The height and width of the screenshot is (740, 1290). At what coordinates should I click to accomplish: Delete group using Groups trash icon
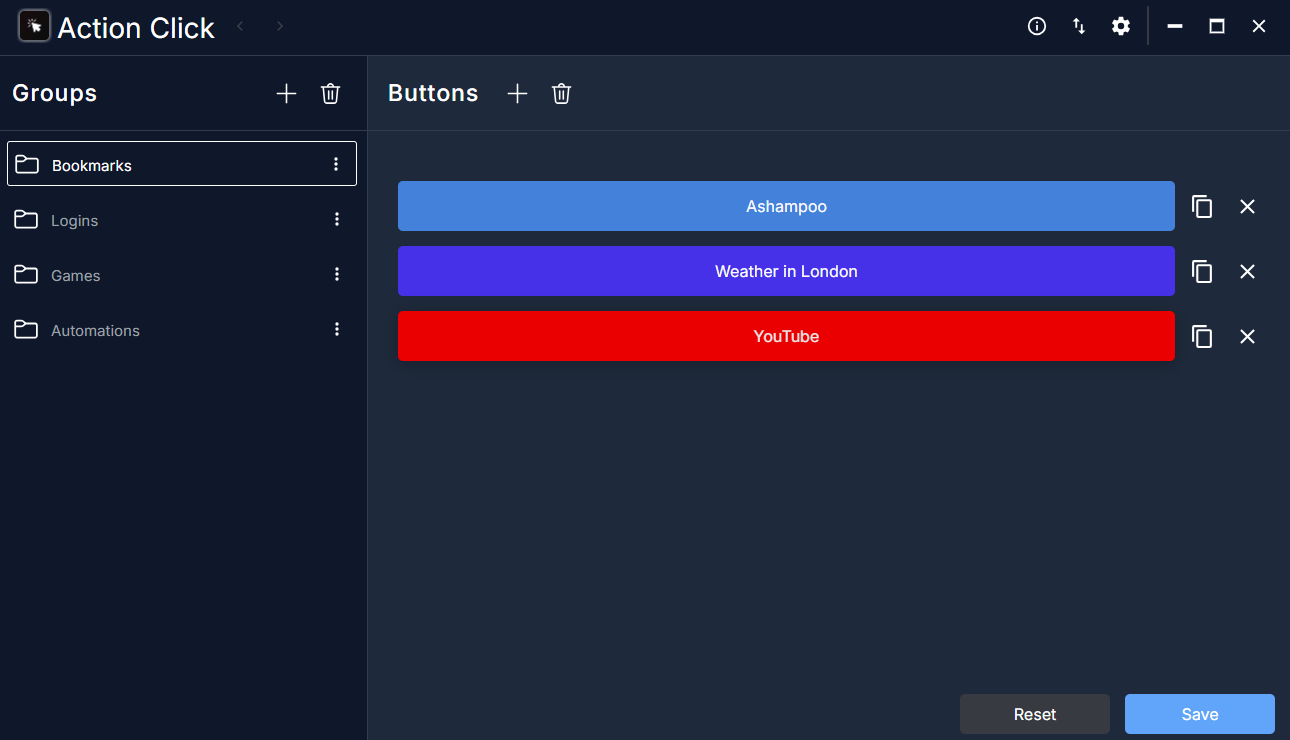pyautogui.click(x=330, y=94)
